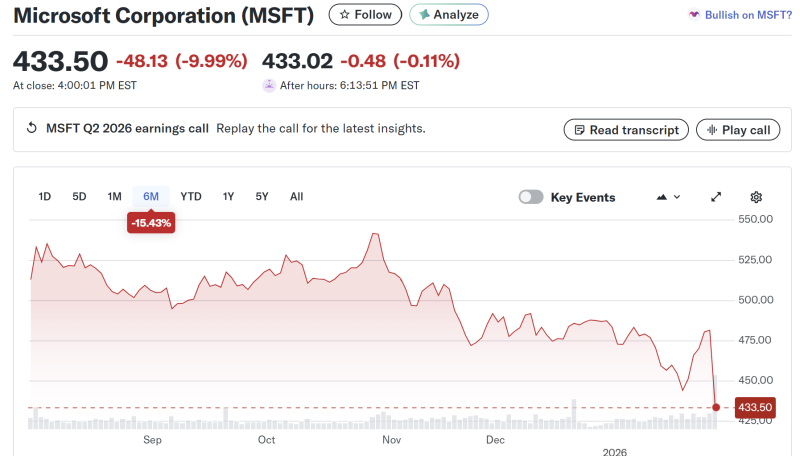Play the earnings call audio
The image size is (800, 456).
tap(738, 130)
